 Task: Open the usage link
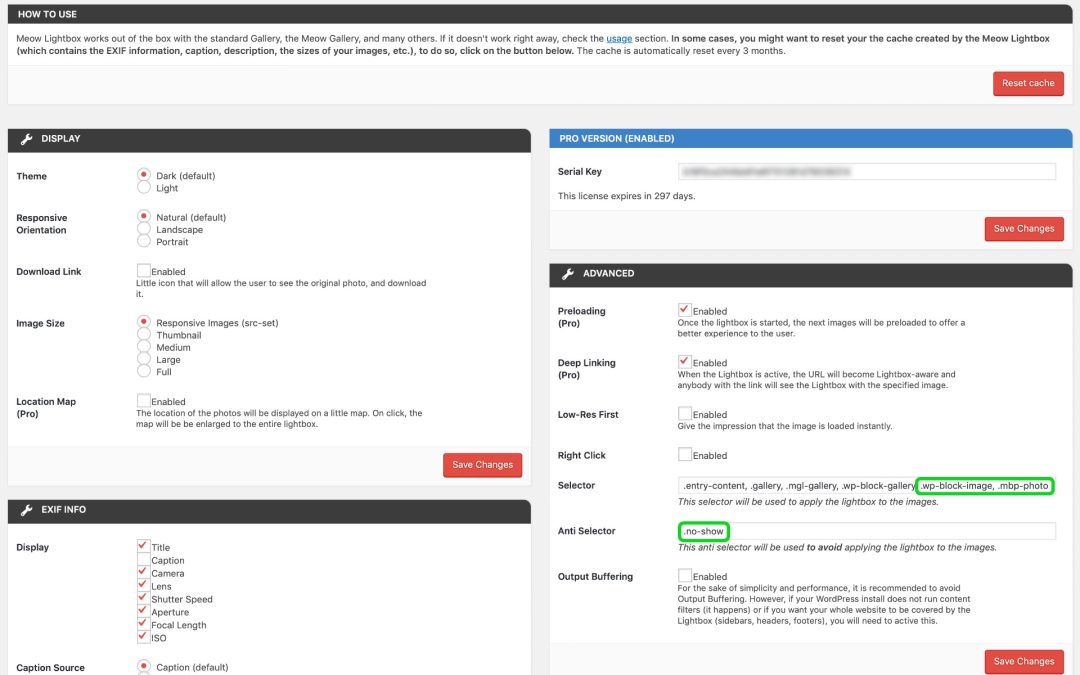pyautogui.click(x=618, y=38)
